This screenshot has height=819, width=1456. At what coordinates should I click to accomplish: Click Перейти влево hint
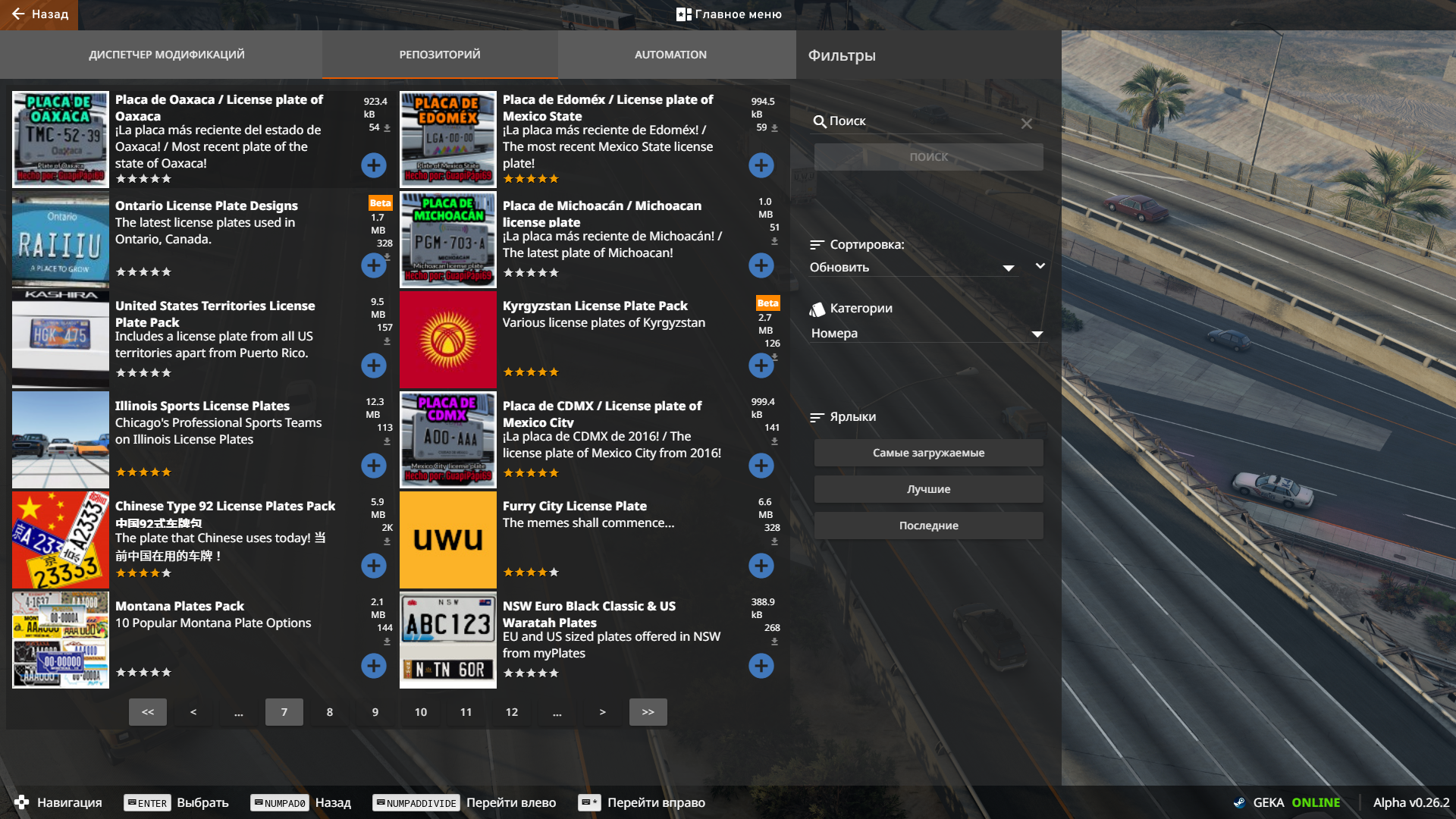tap(464, 802)
